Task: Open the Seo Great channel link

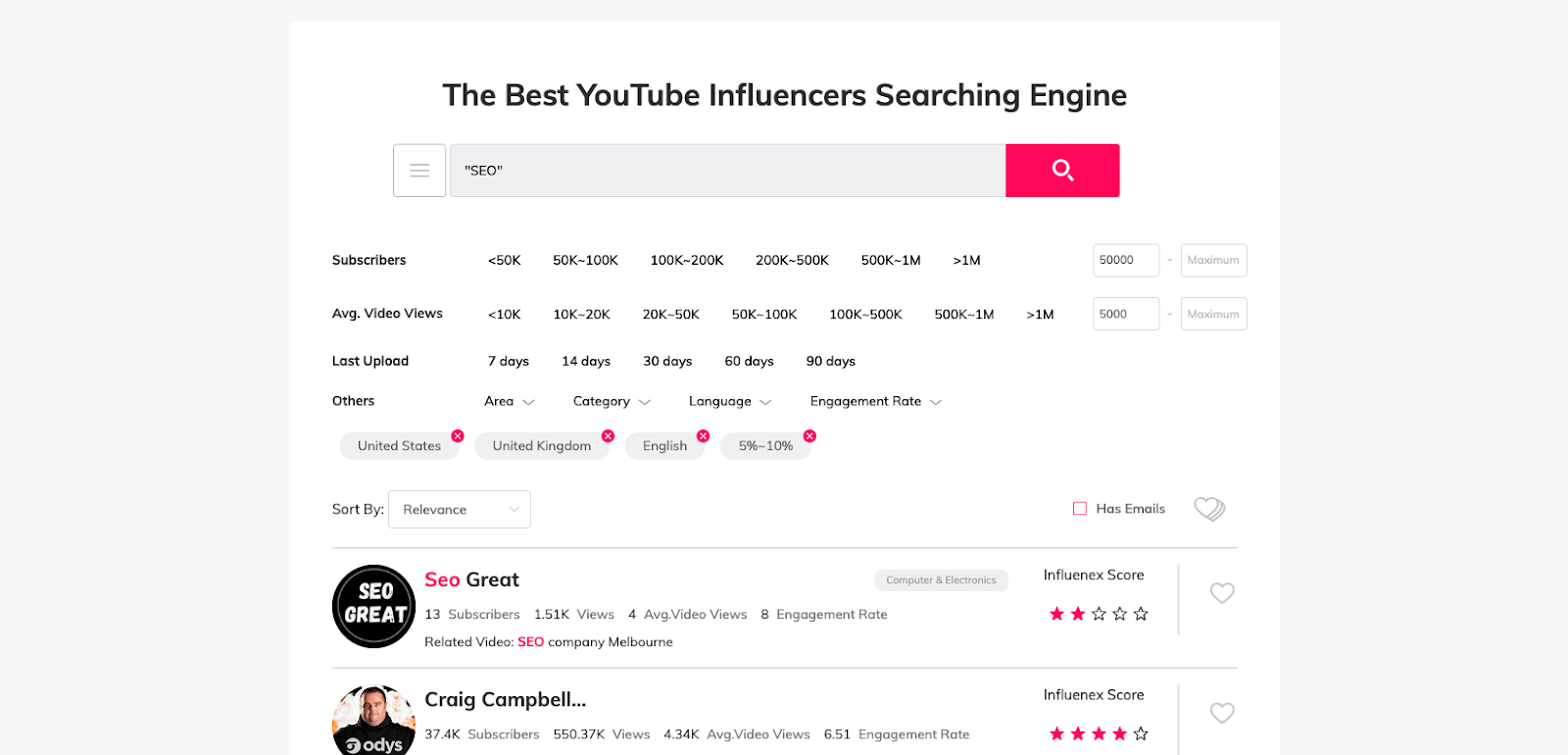Action: 471,579
